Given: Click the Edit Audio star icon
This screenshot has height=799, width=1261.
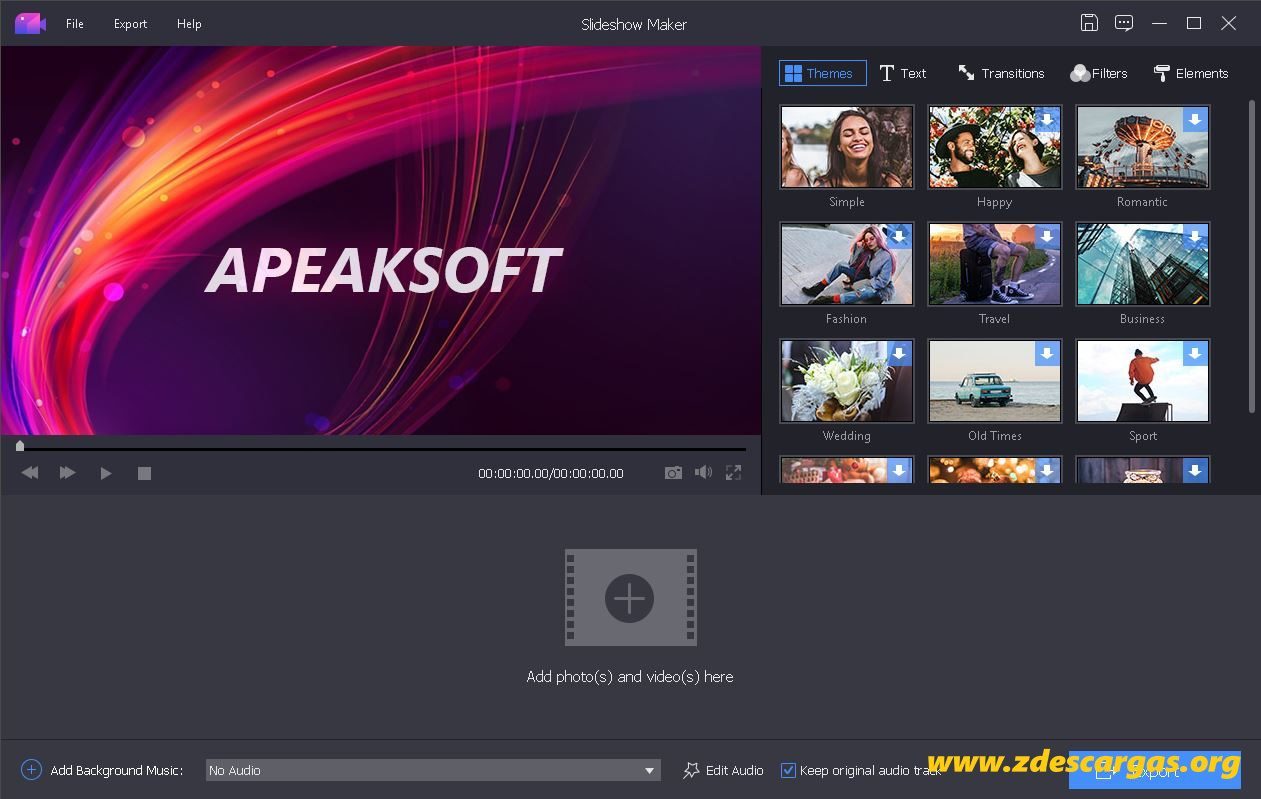Looking at the screenshot, I should click(691, 770).
